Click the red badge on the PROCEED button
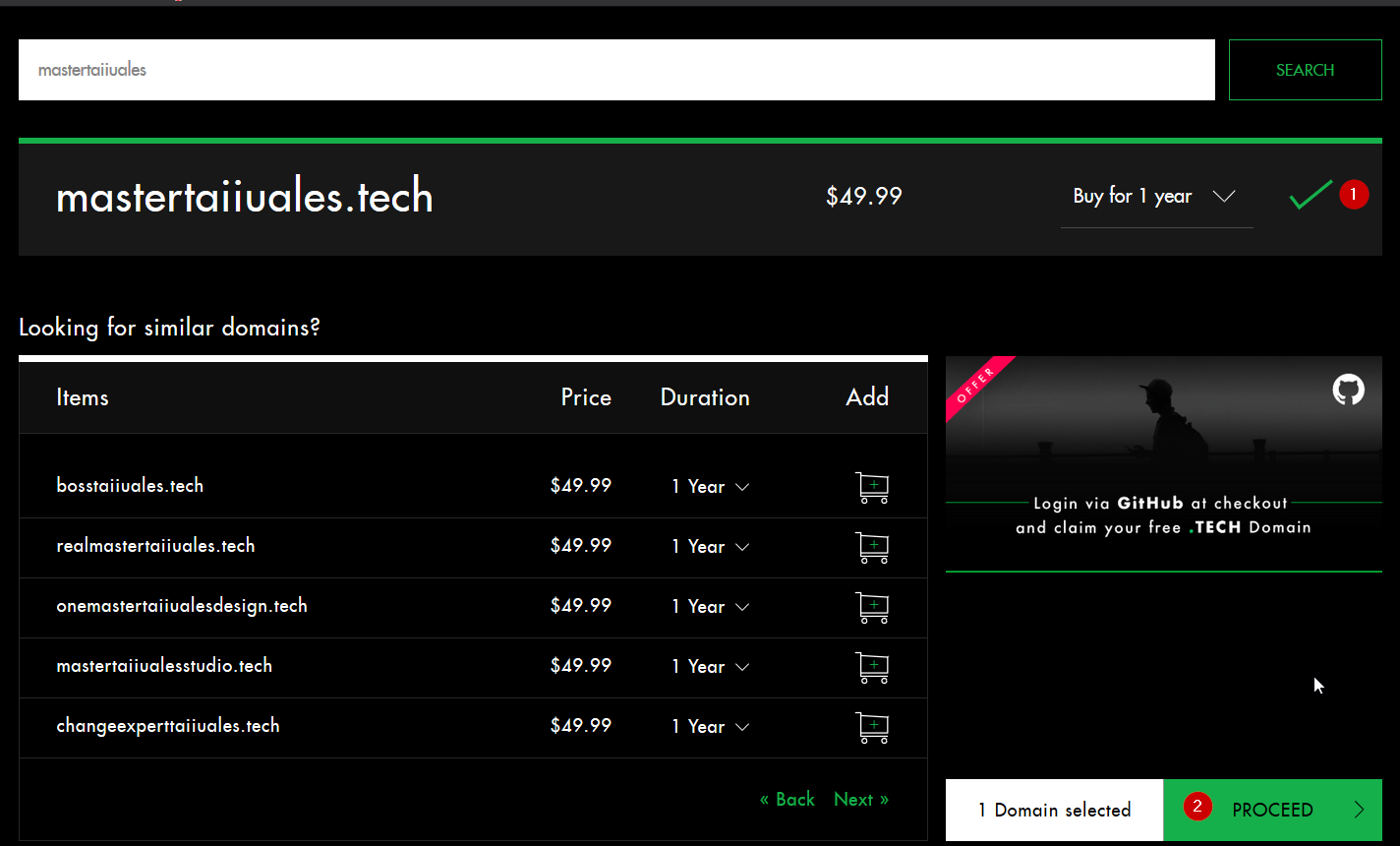1400x846 pixels. click(x=1197, y=806)
